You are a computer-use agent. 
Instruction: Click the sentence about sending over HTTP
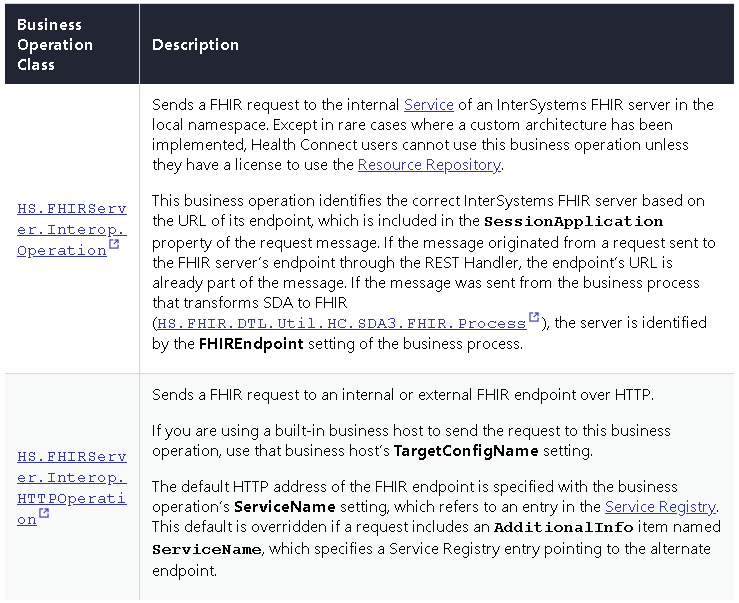(x=402, y=394)
